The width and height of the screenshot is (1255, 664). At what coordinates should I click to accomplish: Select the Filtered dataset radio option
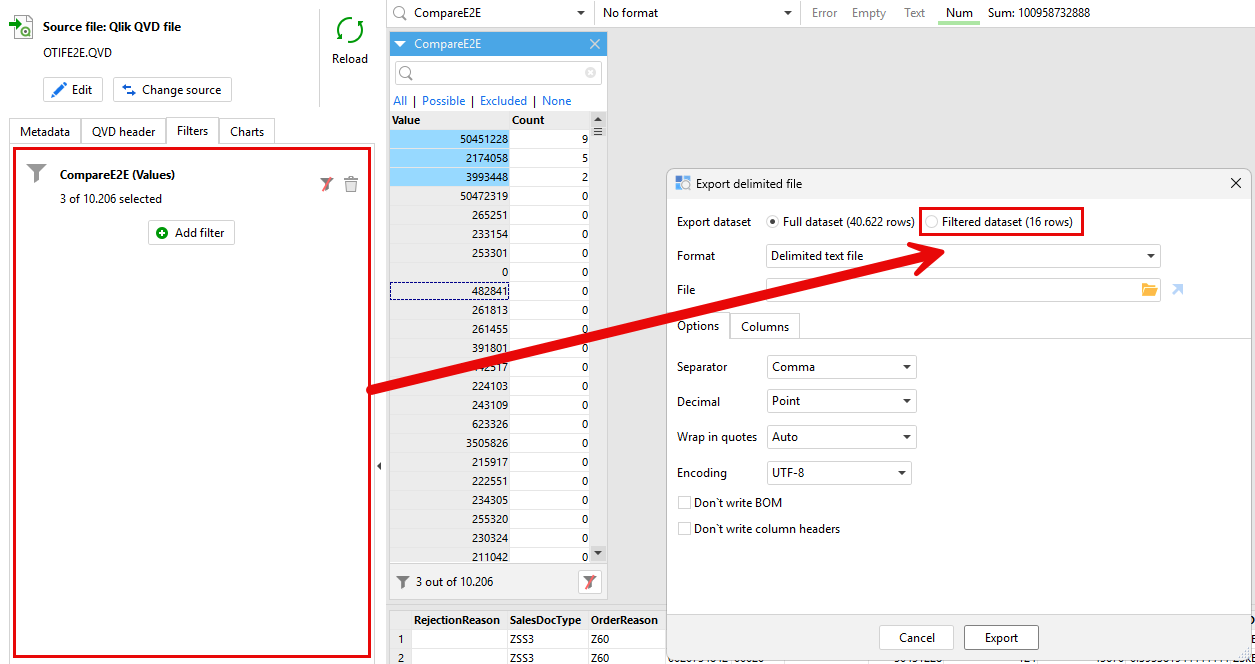[933, 222]
